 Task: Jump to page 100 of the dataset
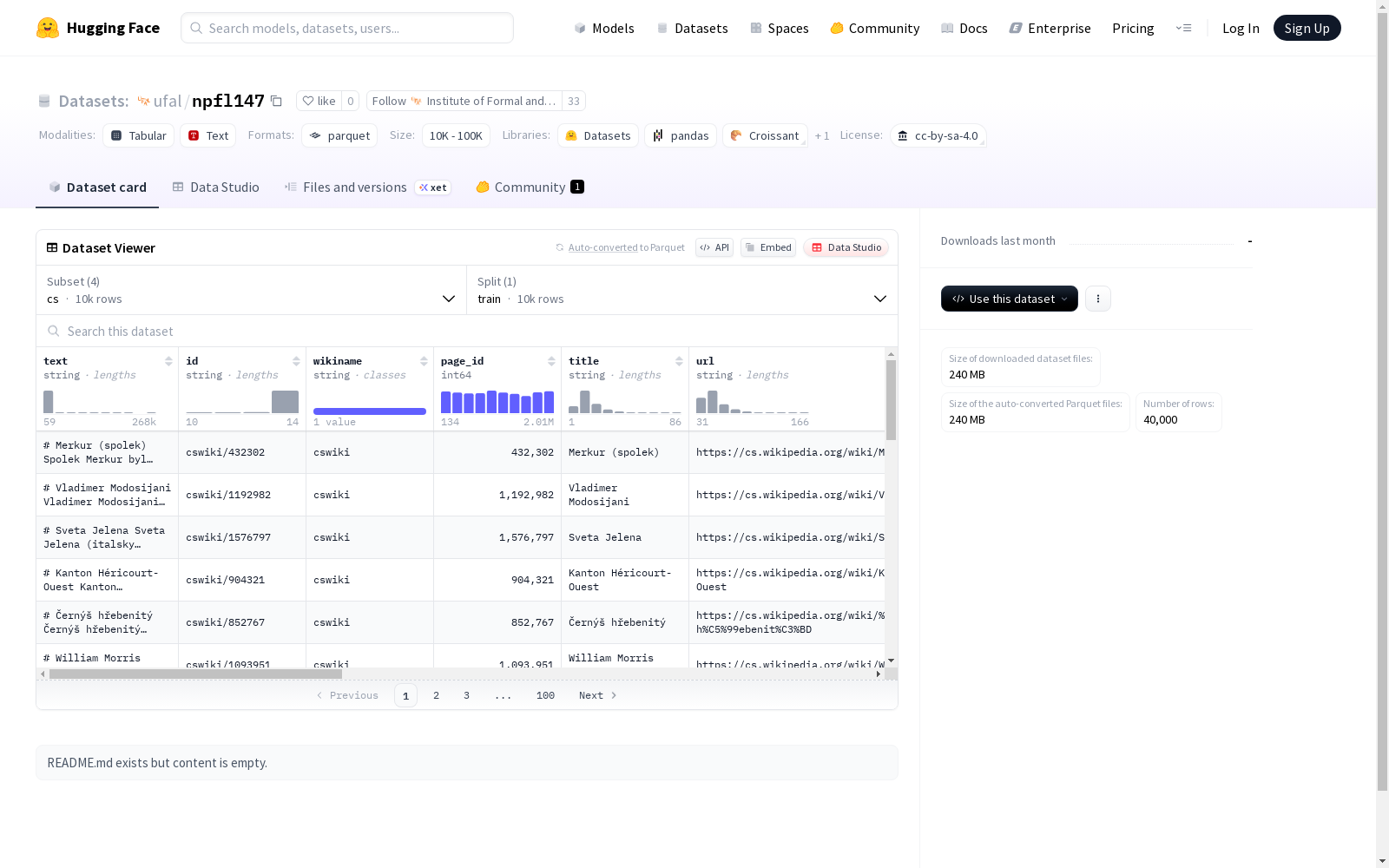coord(545,695)
